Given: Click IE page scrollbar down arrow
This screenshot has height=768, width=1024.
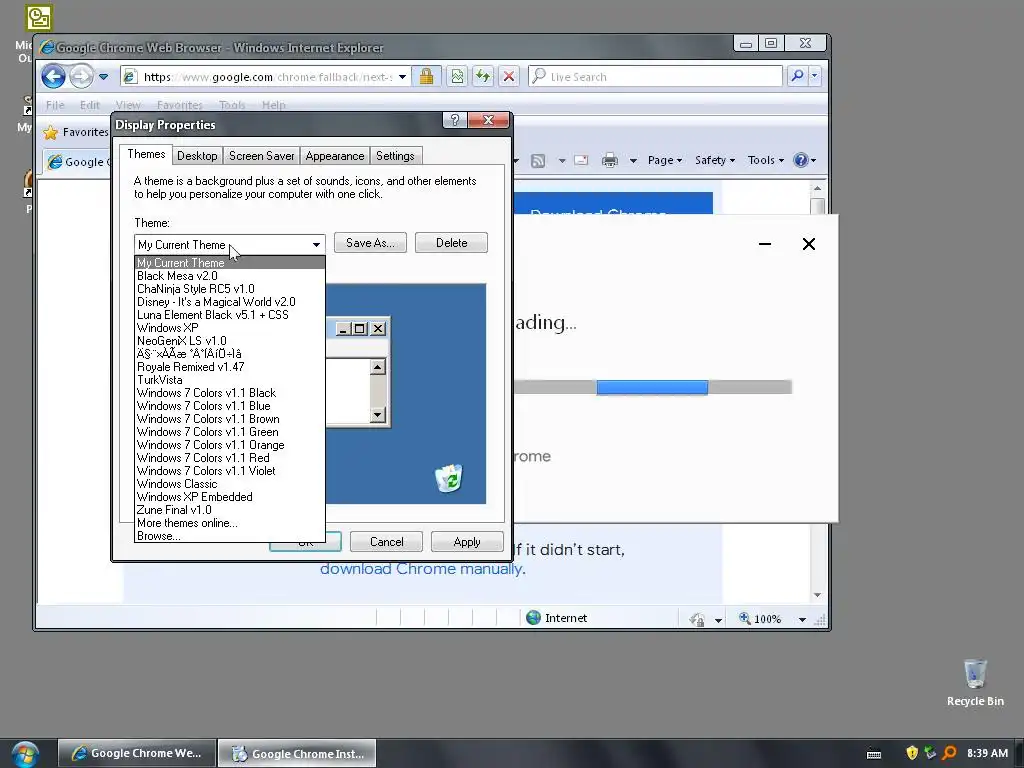Looking at the screenshot, I should tap(817, 595).
